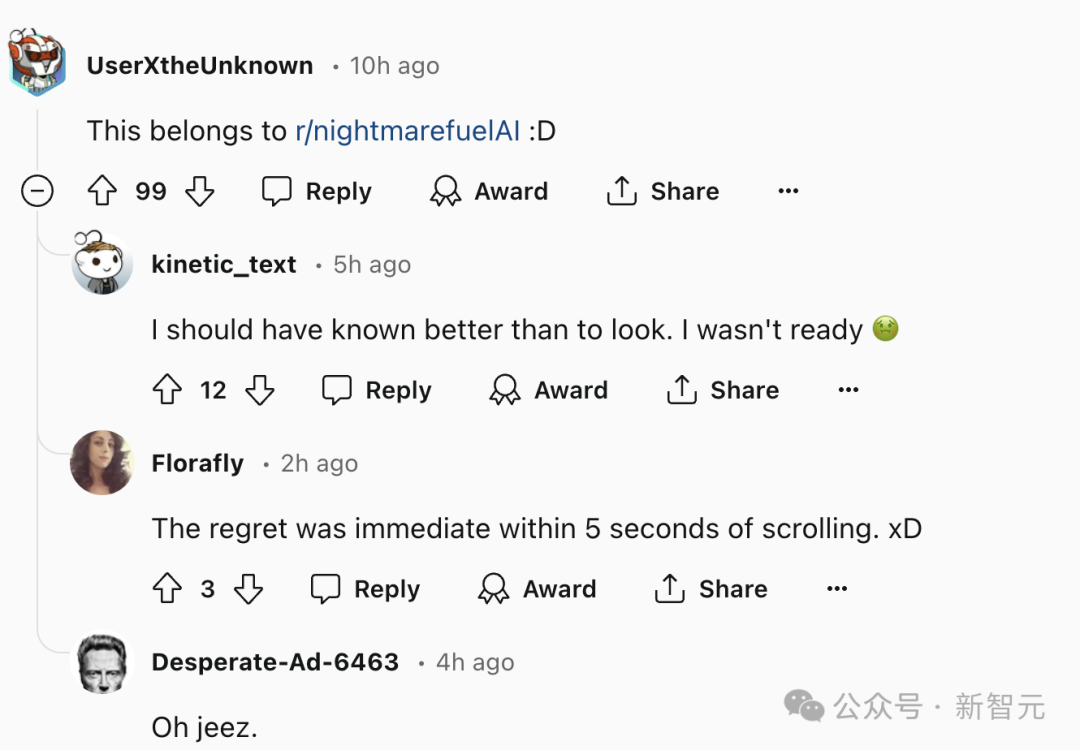1080x750 pixels.
Task: Open more options on kinetic_text's reply
Action: (x=848, y=390)
